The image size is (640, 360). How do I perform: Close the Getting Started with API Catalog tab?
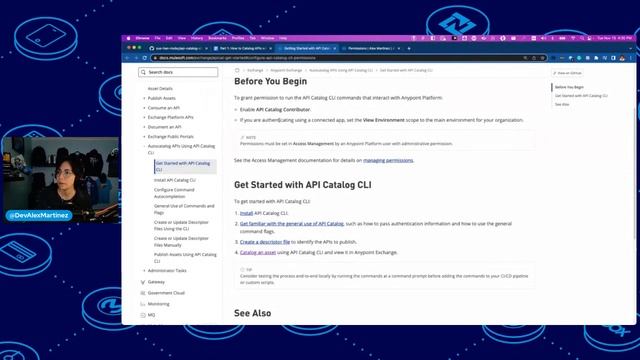[335, 48]
